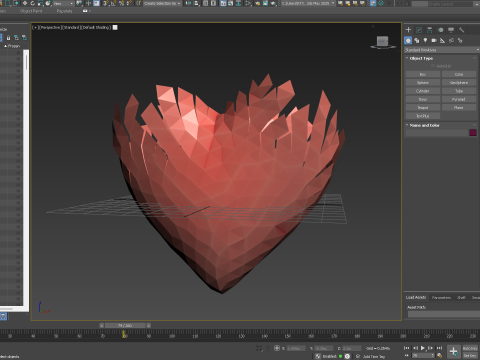Select the Space Warps category icon
The height and width of the screenshot is (360, 480).
[x=451, y=41]
